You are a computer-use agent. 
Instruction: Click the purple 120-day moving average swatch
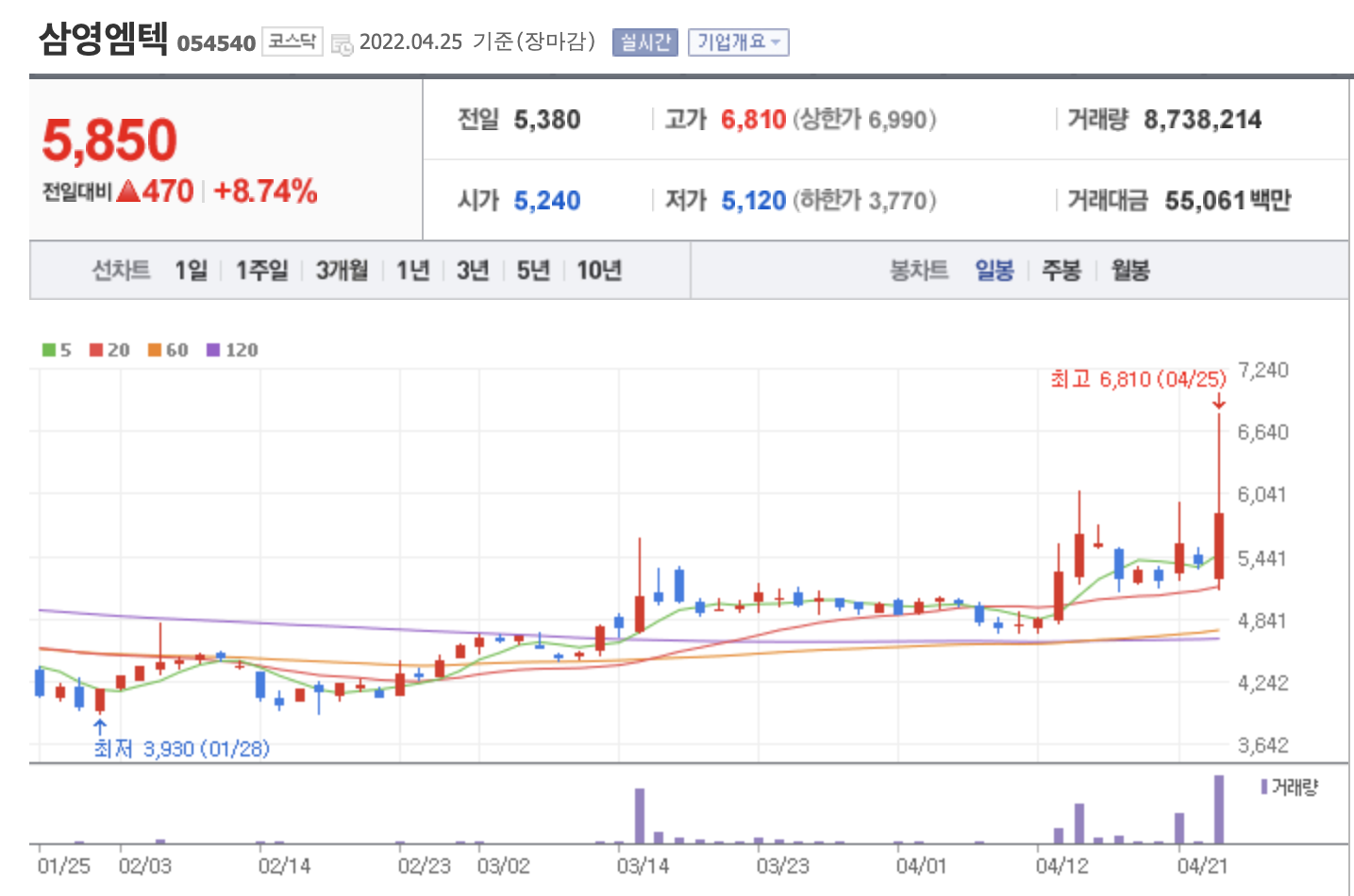[x=213, y=350]
